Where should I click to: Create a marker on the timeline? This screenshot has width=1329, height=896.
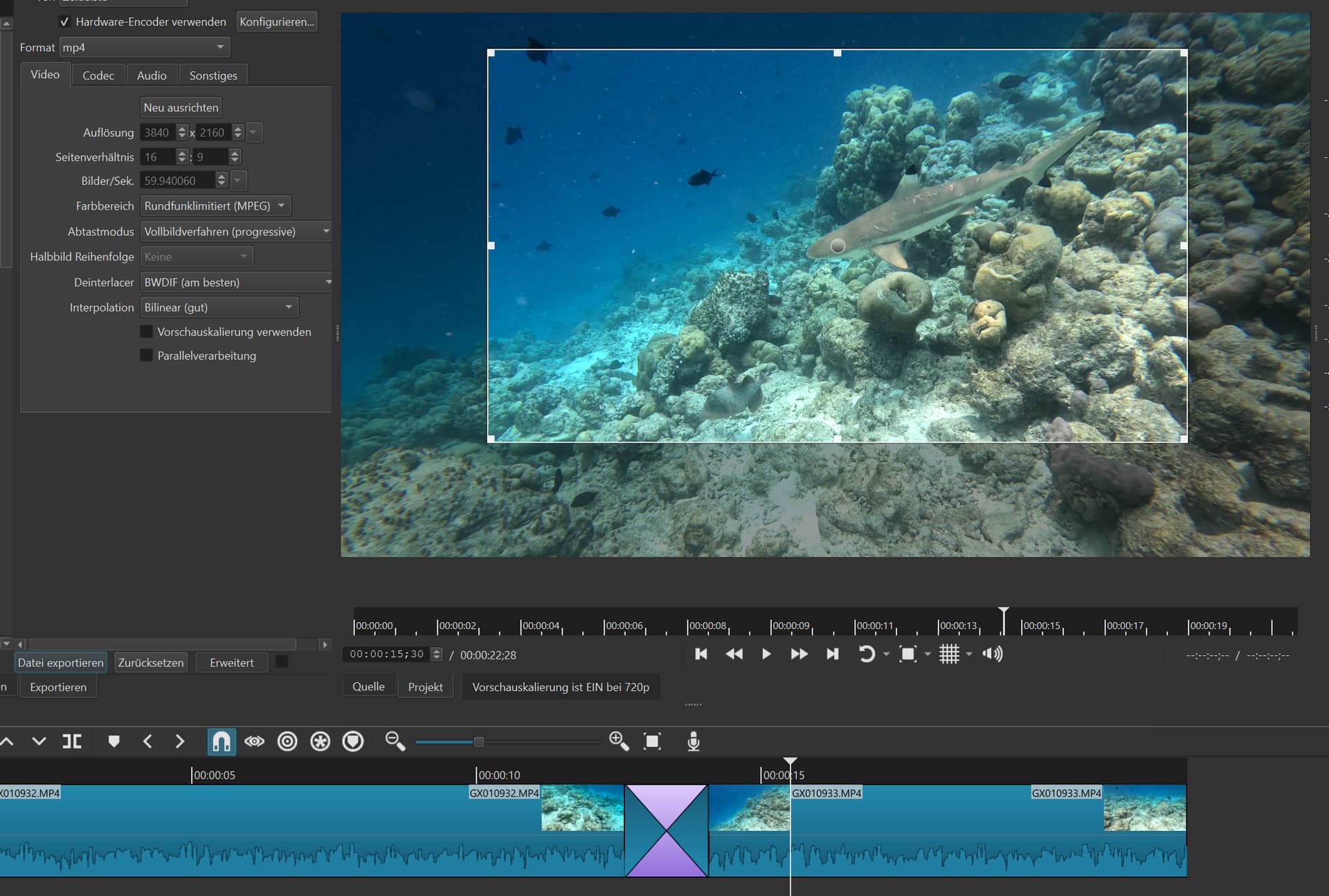[114, 741]
